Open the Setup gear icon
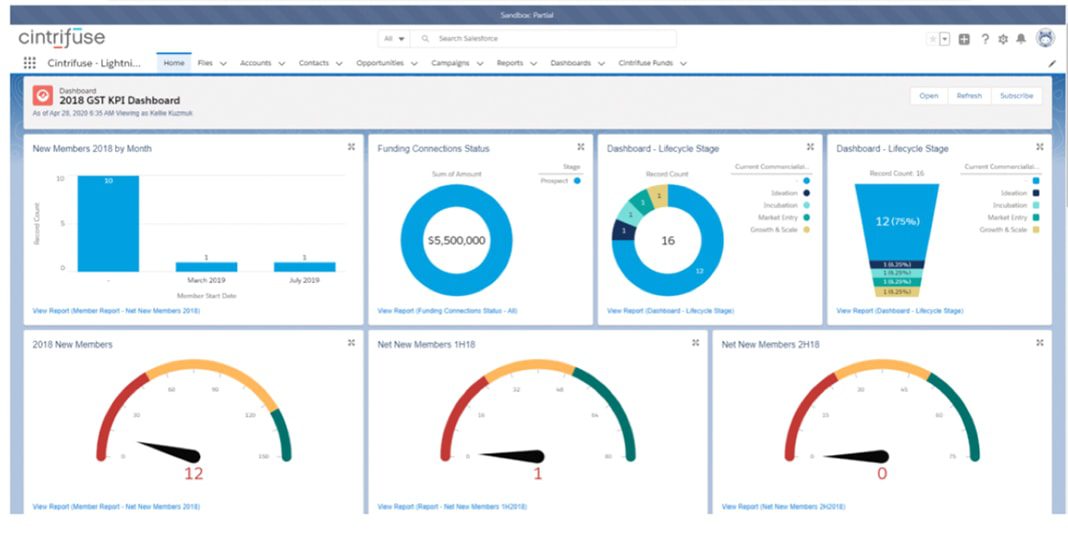This screenshot has height=541, width=1068. [x=1003, y=39]
